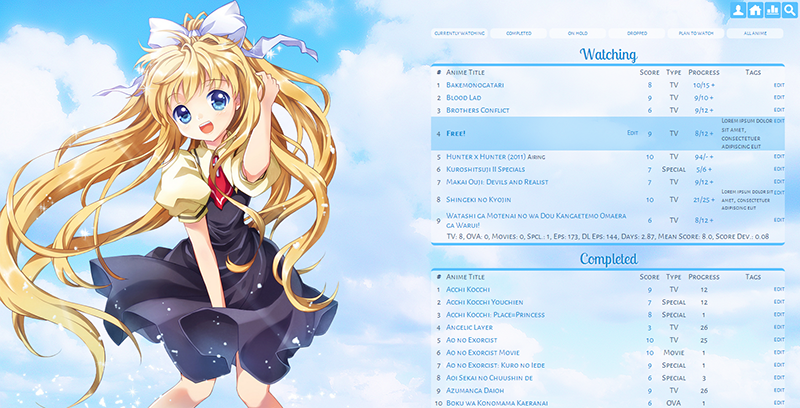Image resolution: width=800 pixels, height=408 pixels.
Task: Switch to the Completed tab
Action: coord(518,33)
